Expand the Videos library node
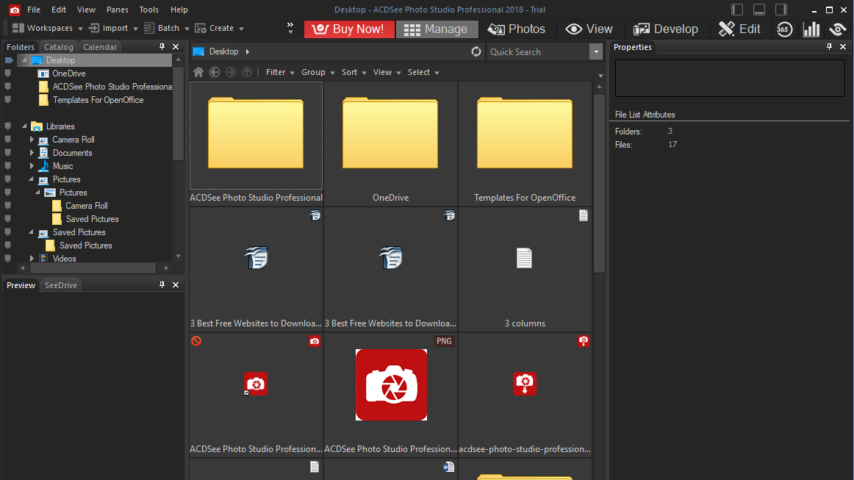The height and width of the screenshot is (480, 854). pos(32,258)
